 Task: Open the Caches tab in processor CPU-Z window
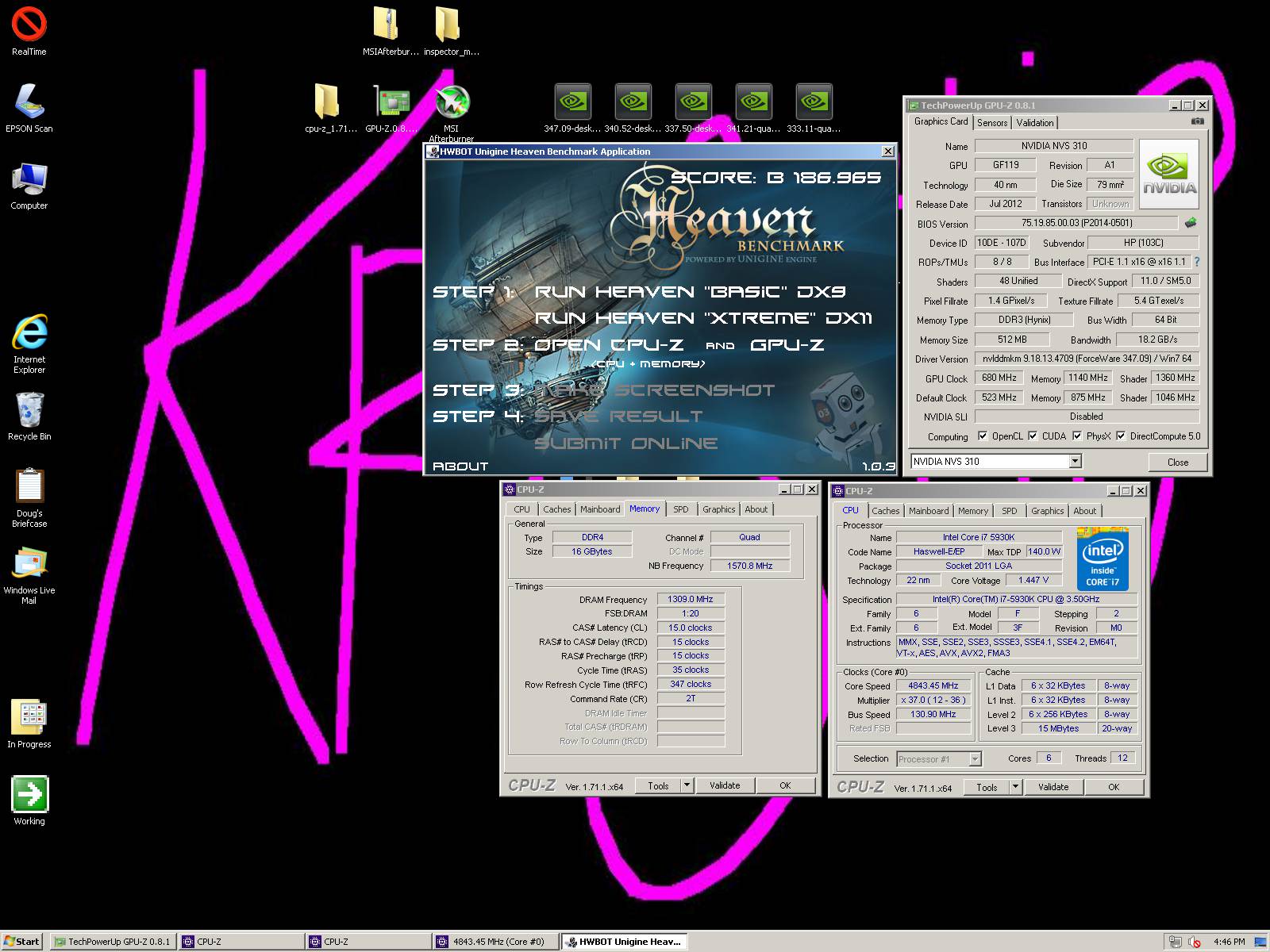coord(886,511)
